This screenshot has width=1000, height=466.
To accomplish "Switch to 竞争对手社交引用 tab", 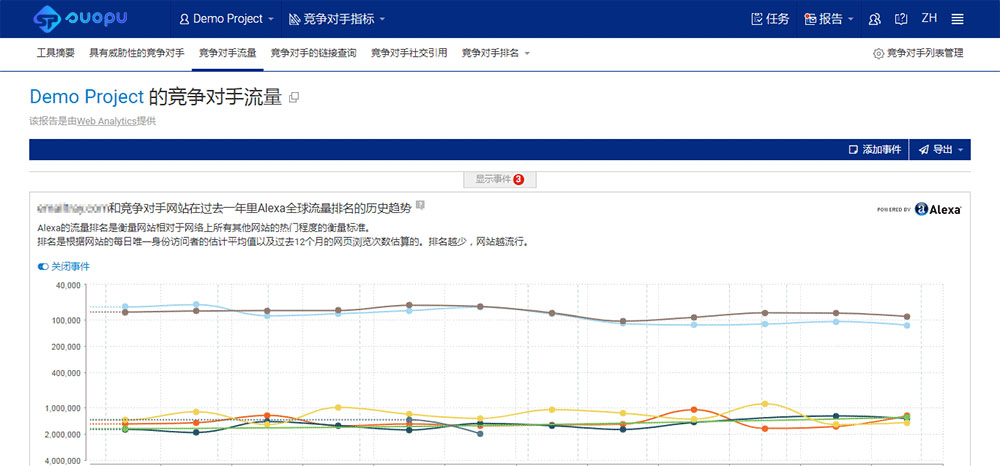I will click(x=409, y=54).
